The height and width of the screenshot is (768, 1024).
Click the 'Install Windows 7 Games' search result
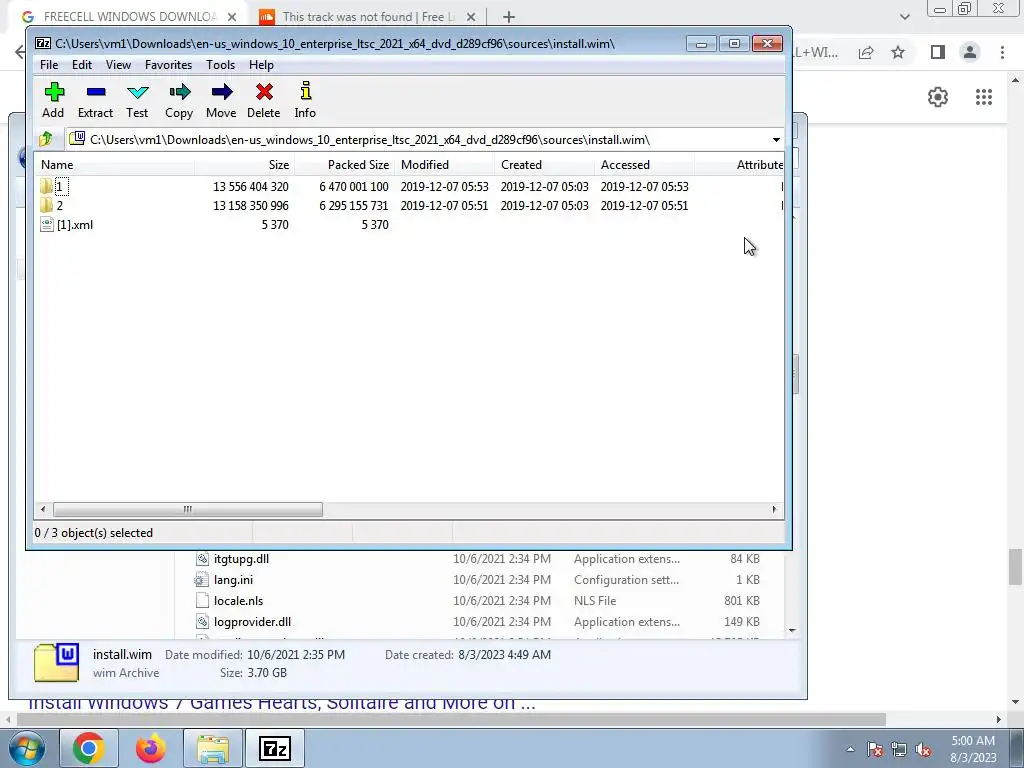tap(281, 704)
